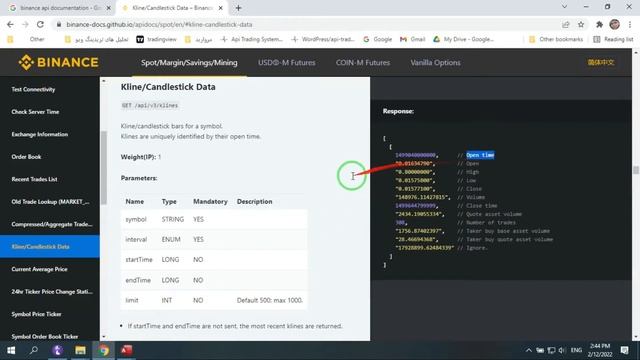Open the Google bookmark
The width and height of the screenshot is (640, 360).
(x=378, y=39)
